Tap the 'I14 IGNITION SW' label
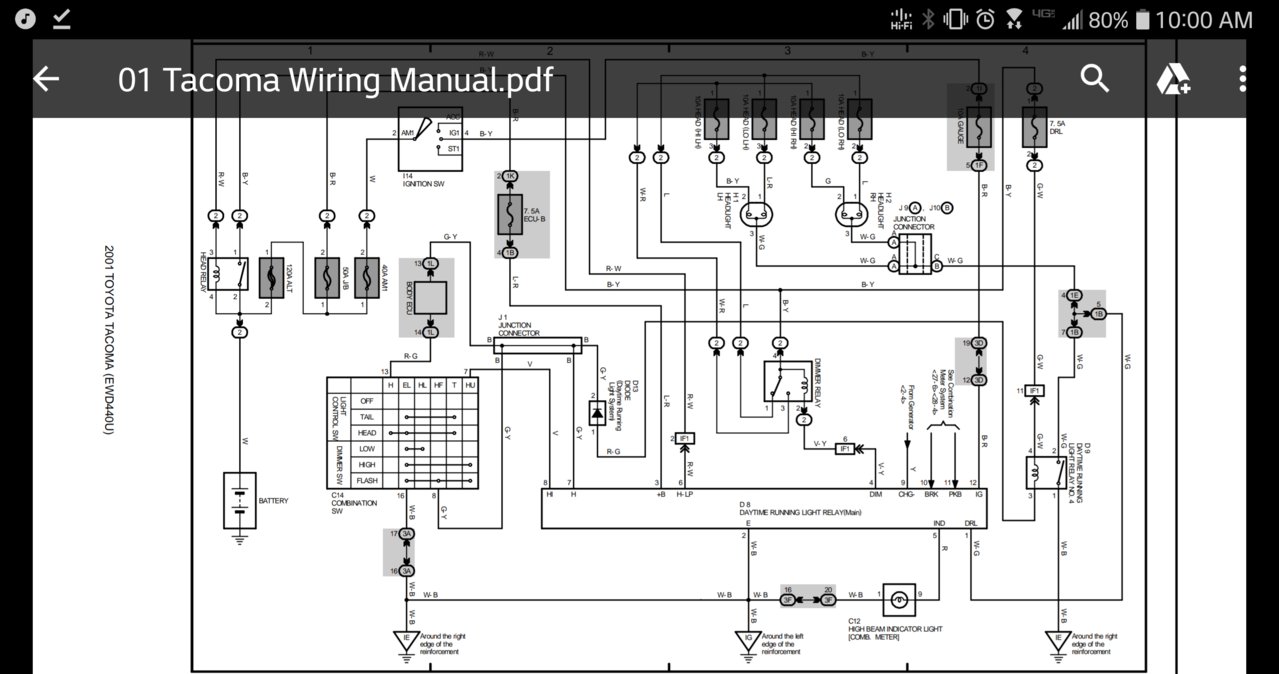This screenshot has width=1279, height=674. click(x=422, y=179)
